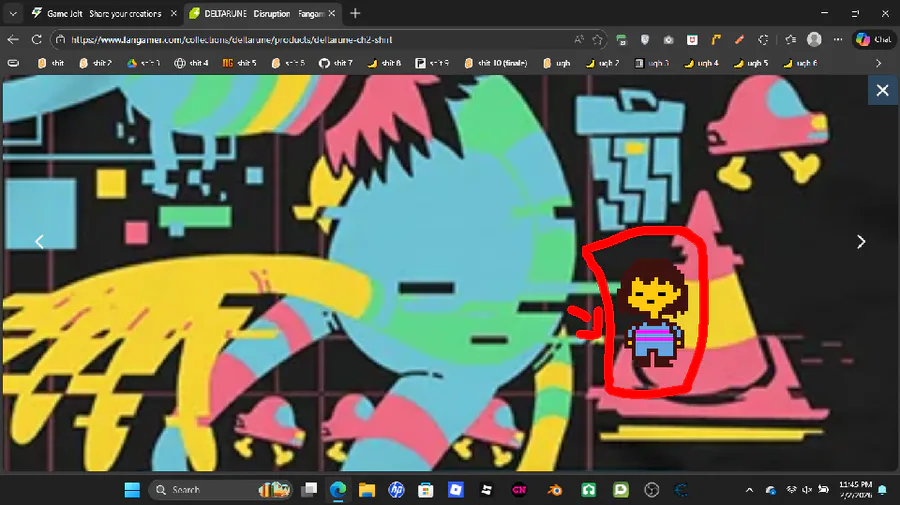
Task: Open the 'ugh 5' bookmark
Action: click(751, 63)
